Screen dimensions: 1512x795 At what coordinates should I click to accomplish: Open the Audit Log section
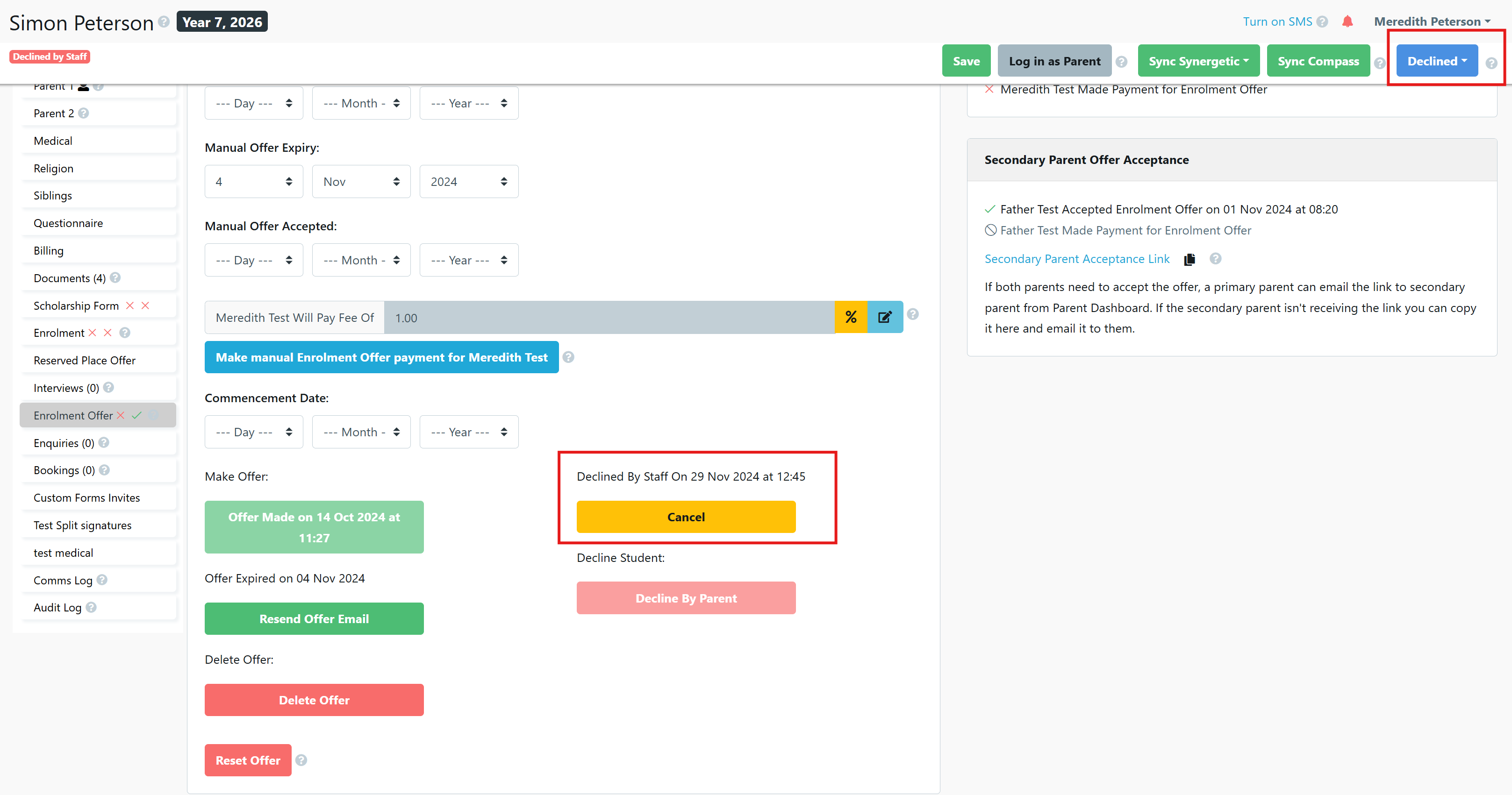click(x=57, y=607)
